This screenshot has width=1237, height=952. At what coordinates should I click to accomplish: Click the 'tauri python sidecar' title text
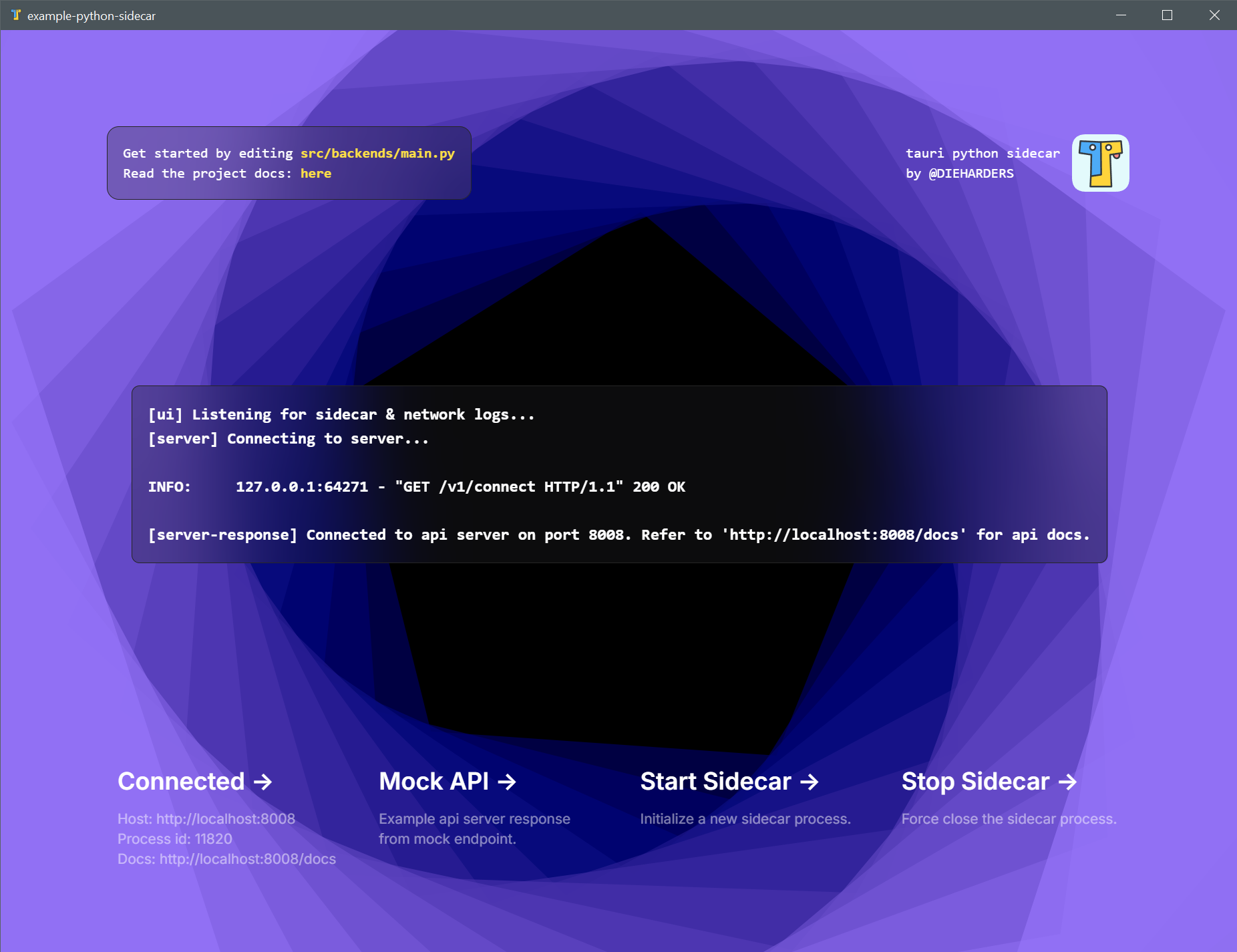coord(982,154)
